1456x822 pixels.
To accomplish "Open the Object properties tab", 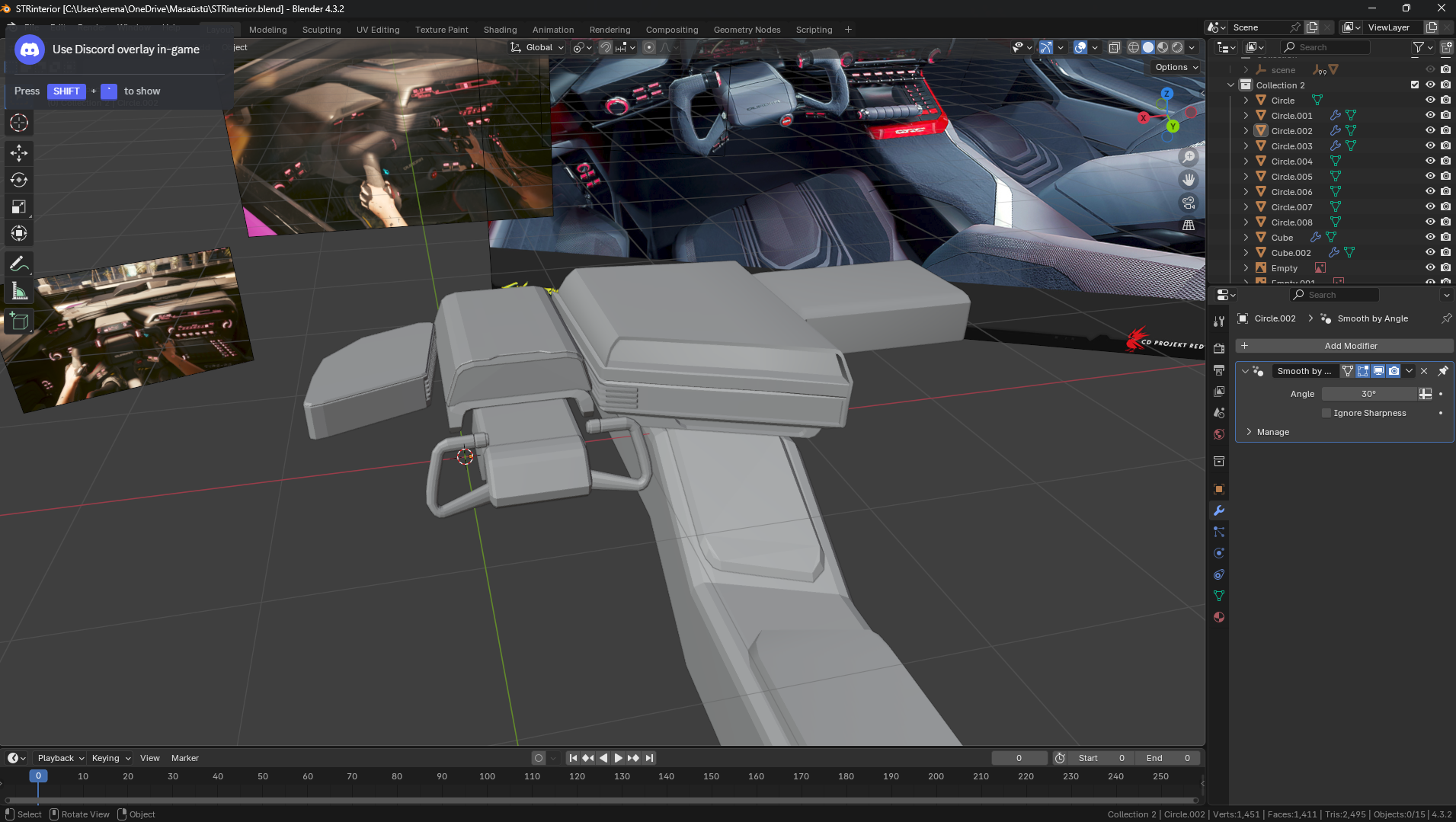I will [x=1219, y=488].
